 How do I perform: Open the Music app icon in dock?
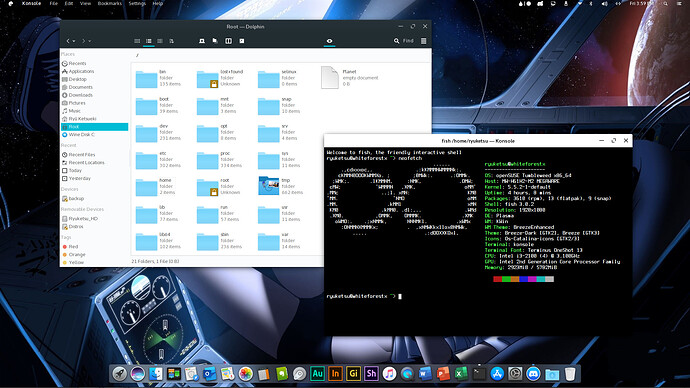click(389, 374)
